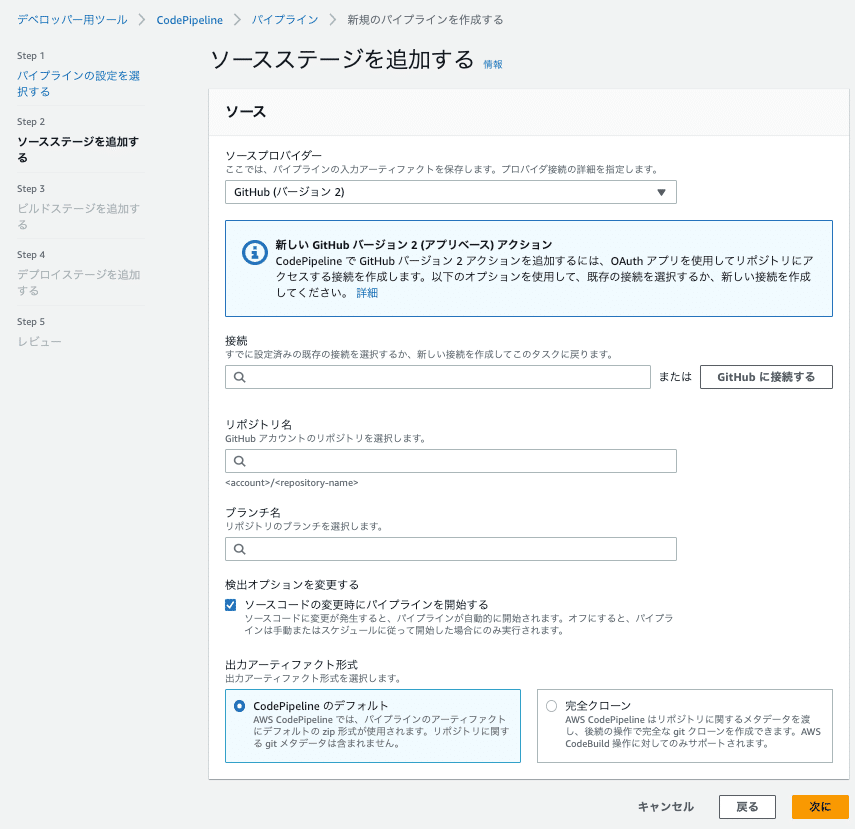Return to Step 1 パイプラインの設定を選択する
Viewport: 855px width, 829px height.
[x=78, y=83]
